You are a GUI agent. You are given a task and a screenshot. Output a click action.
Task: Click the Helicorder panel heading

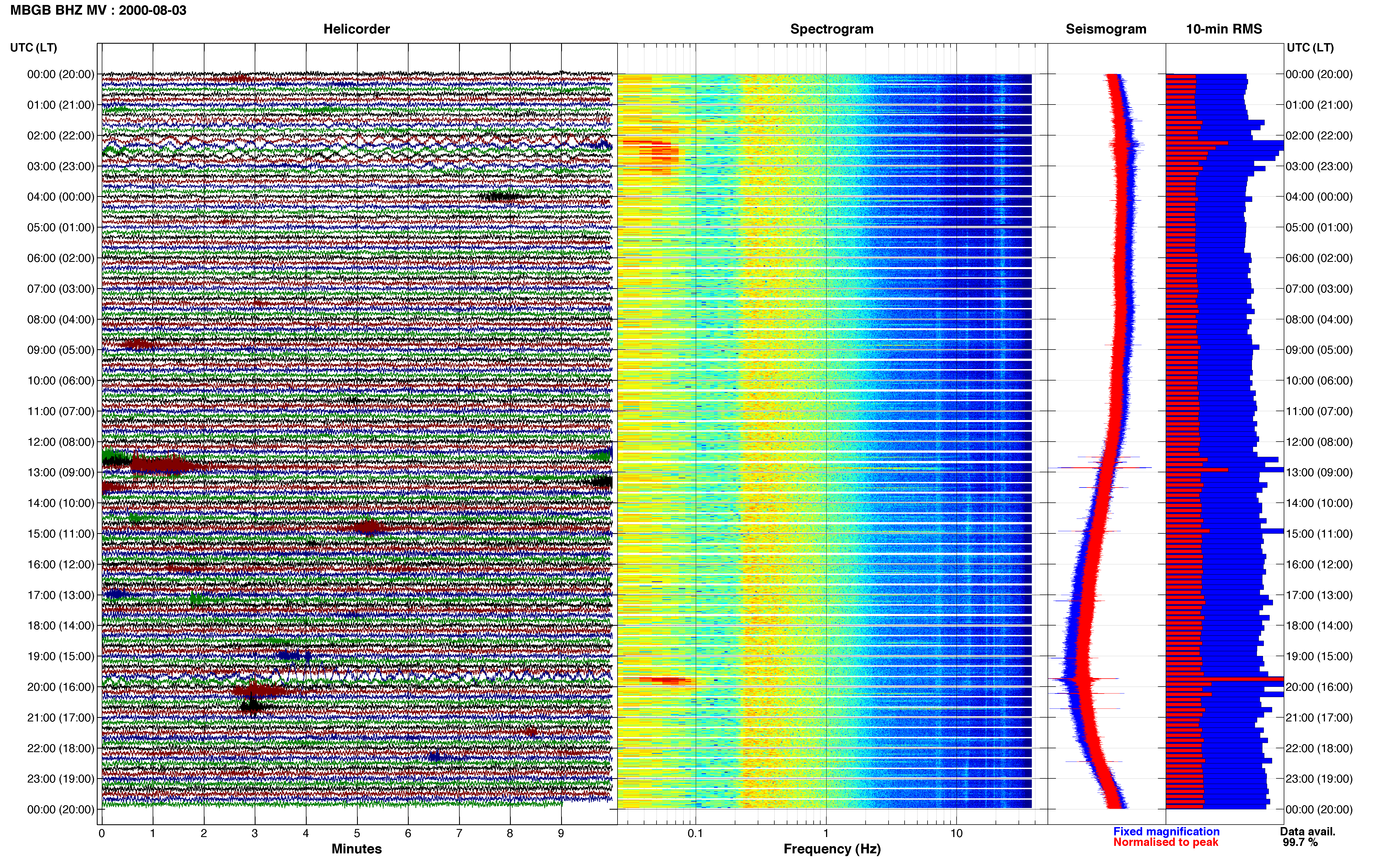point(356,29)
